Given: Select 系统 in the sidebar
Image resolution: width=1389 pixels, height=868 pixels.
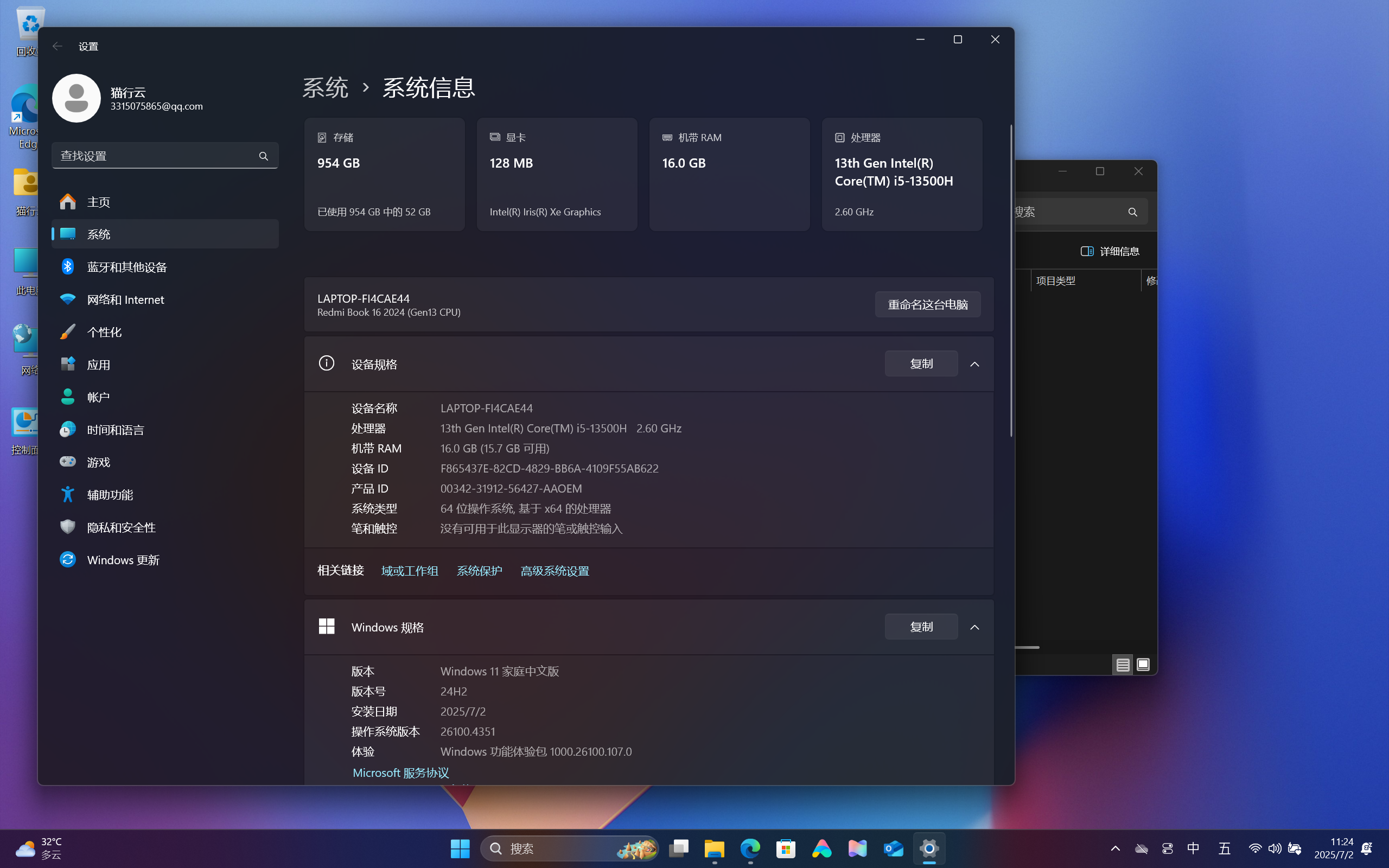Looking at the screenshot, I should tap(165, 234).
